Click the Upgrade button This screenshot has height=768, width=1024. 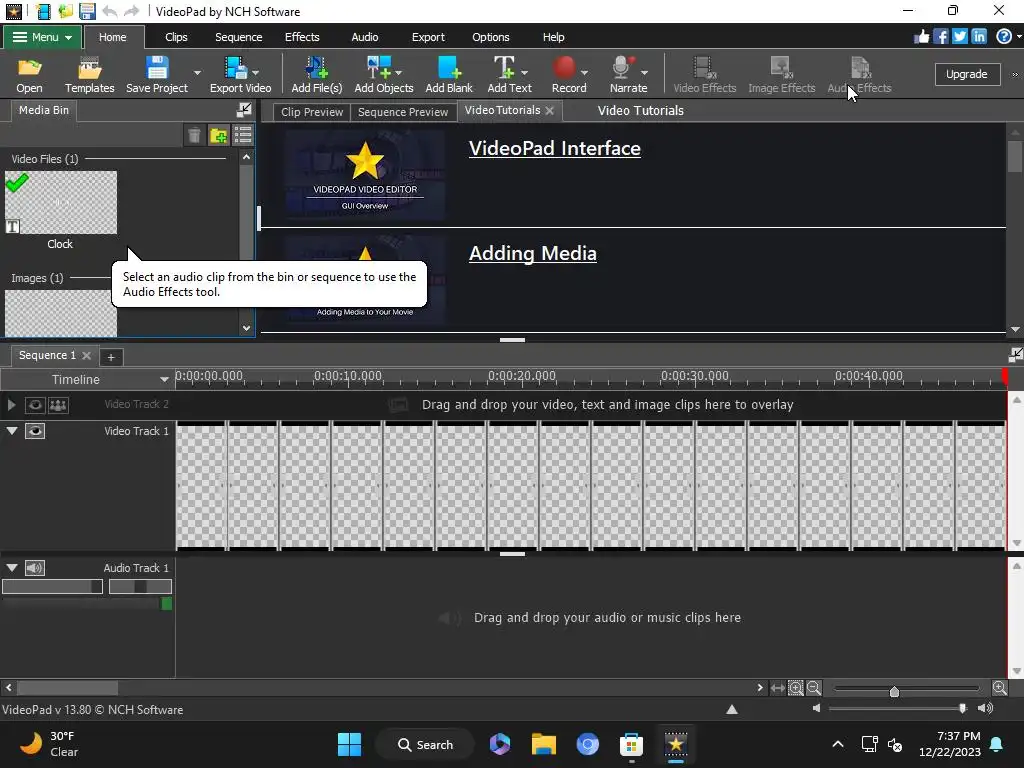[x=967, y=74]
